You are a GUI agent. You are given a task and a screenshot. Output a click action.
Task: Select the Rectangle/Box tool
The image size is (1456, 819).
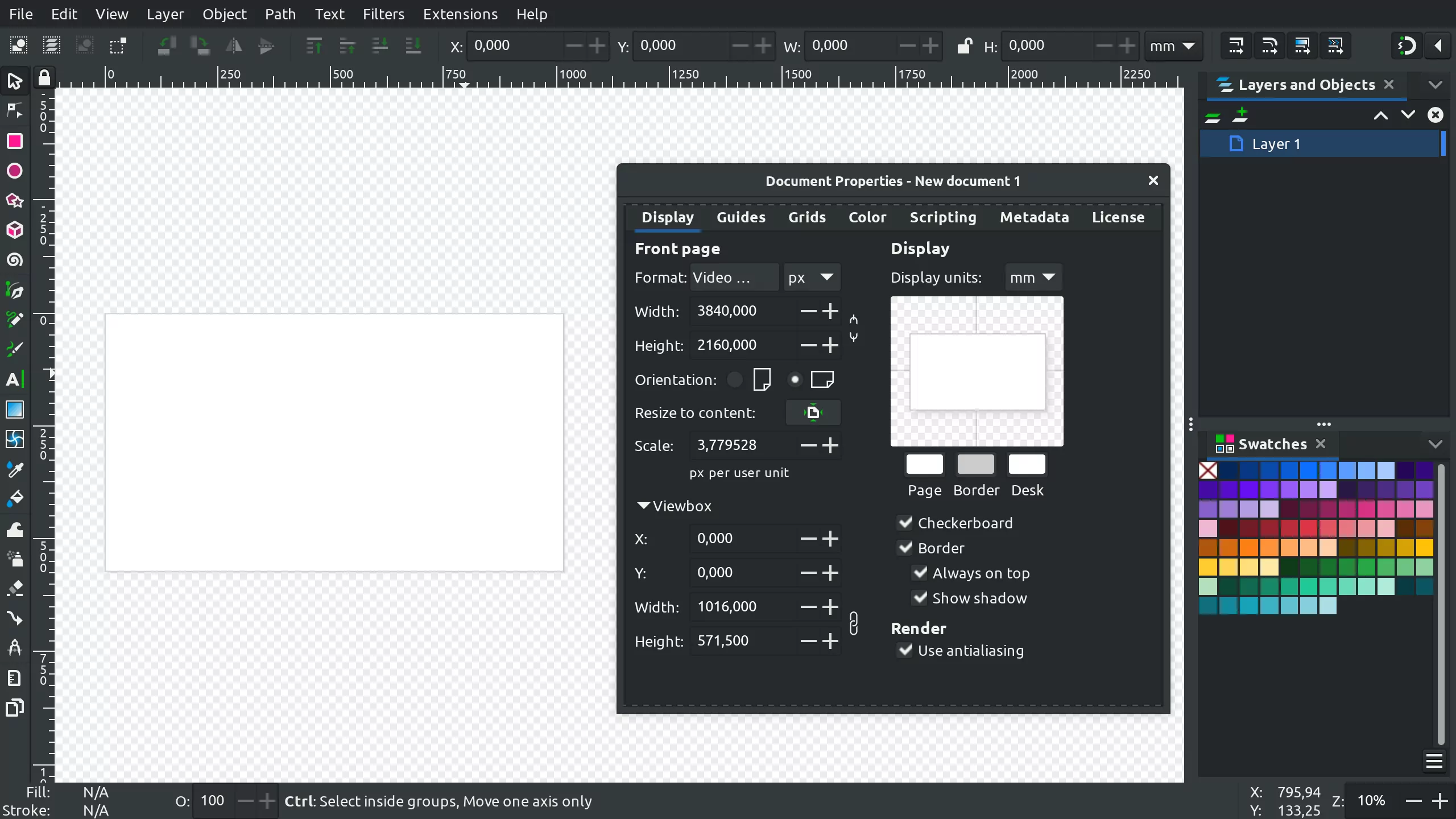coord(15,141)
